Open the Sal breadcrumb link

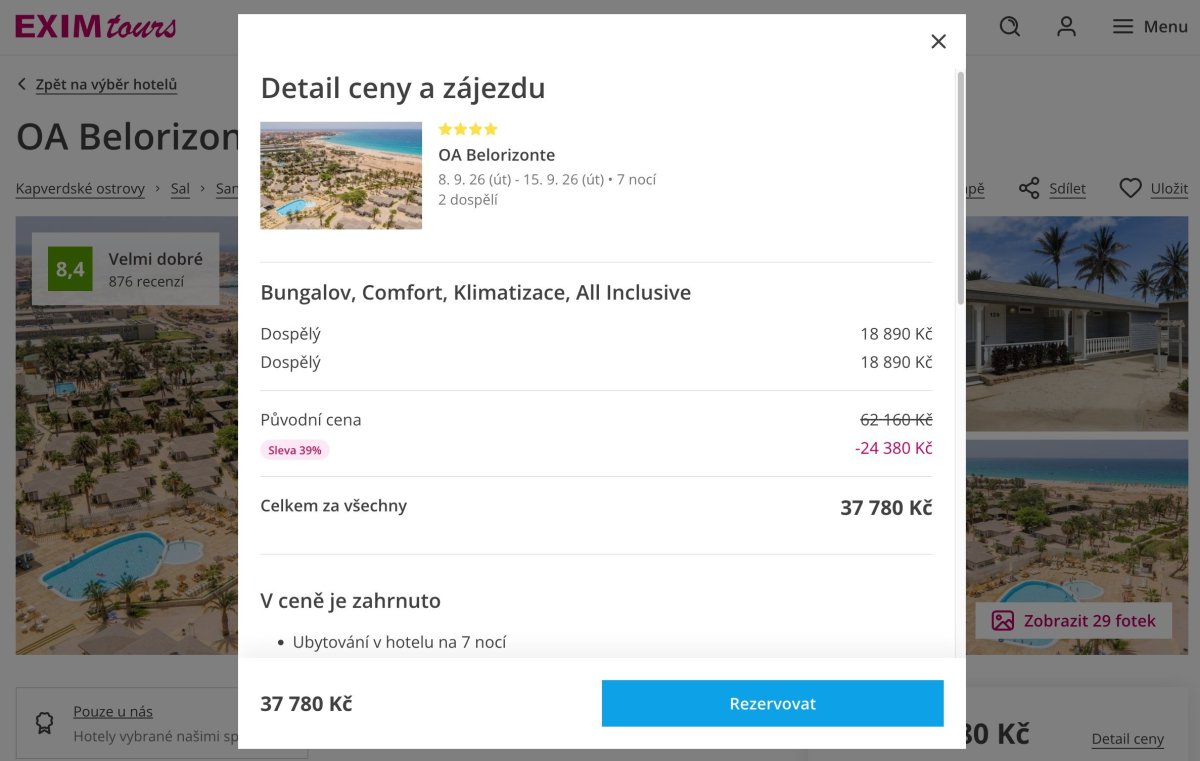[x=180, y=188]
